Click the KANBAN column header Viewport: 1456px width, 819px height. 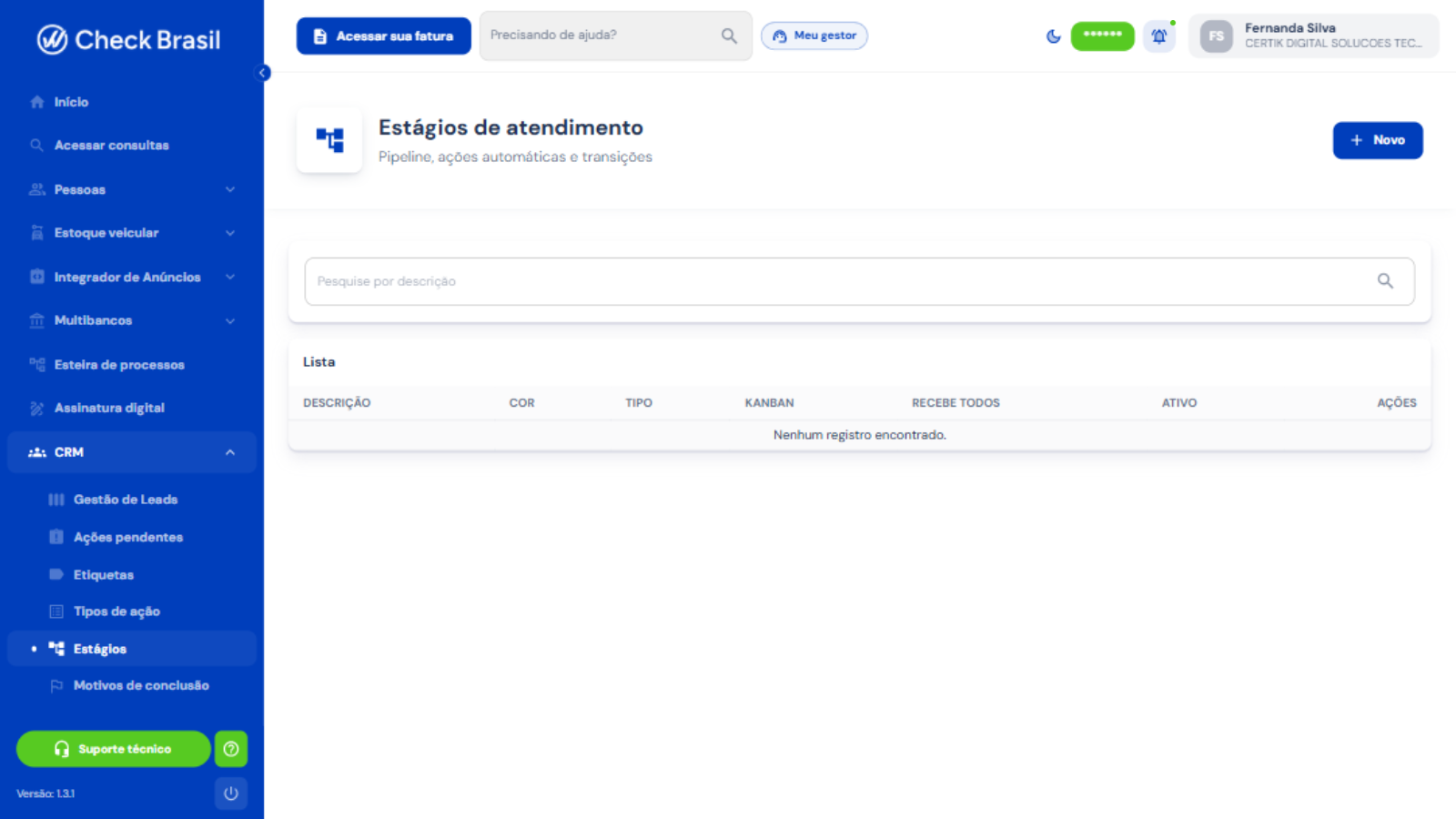pos(769,402)
